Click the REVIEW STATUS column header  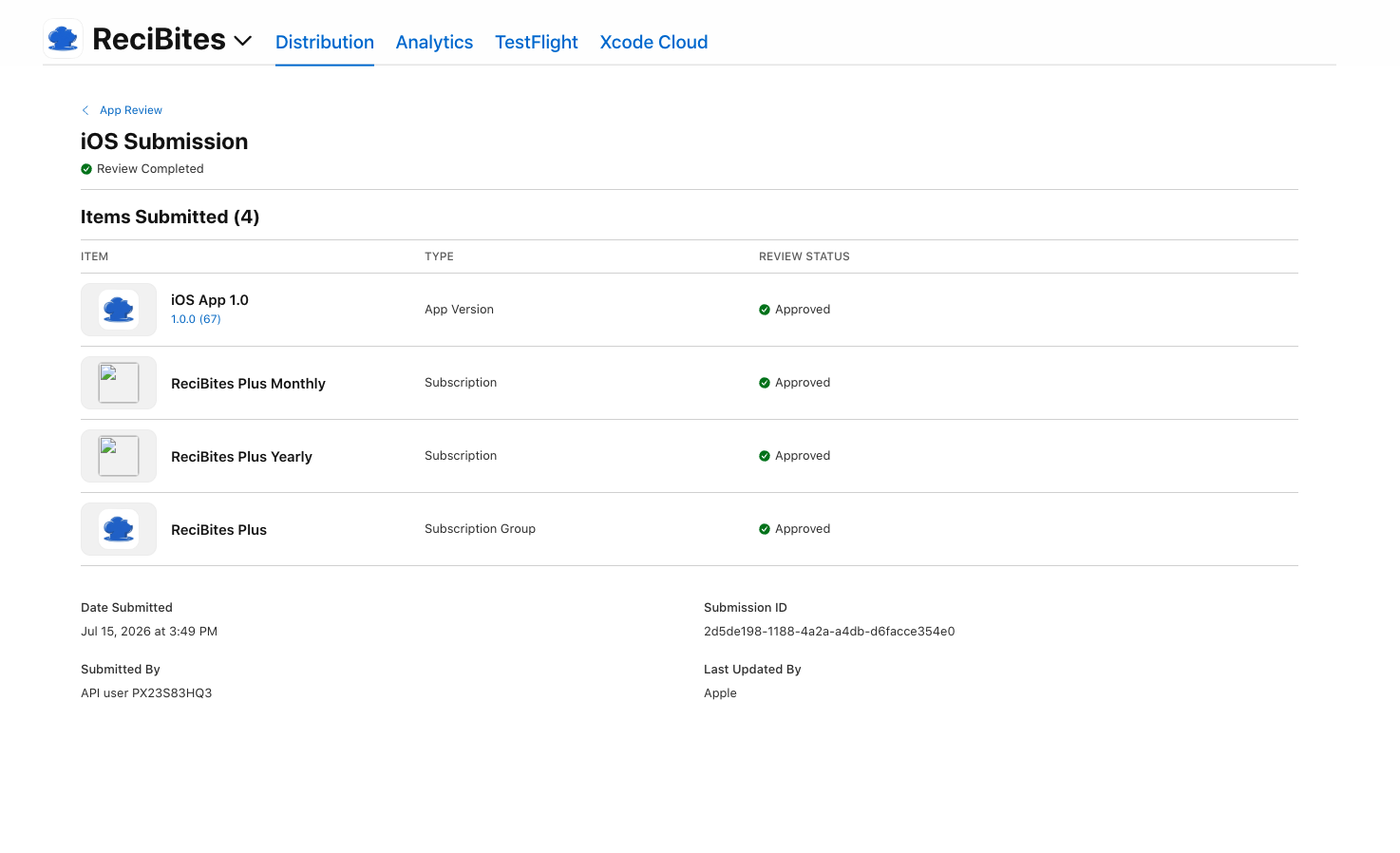pos(804,256)
